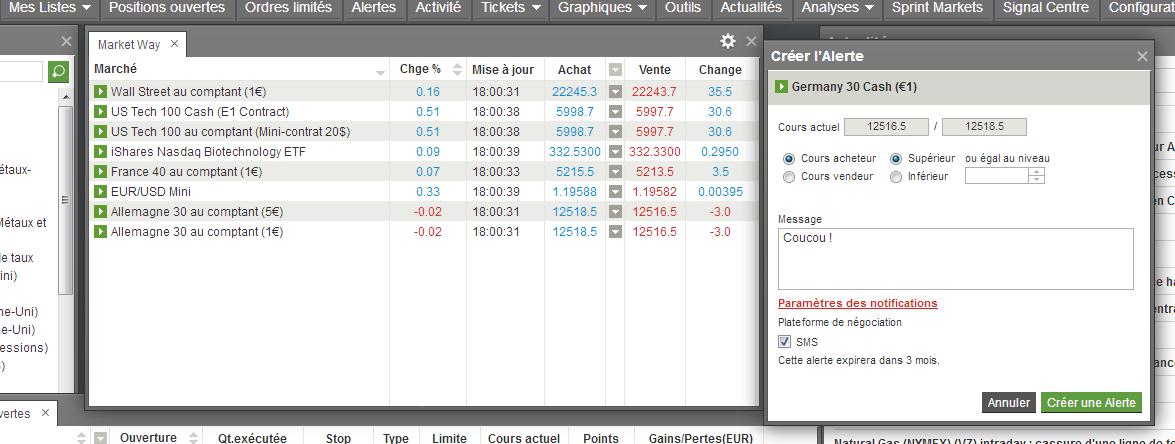1175x444 pixels.
Task: Click the green arrow icon next to EUR/USD Mini
Action: tap(100, 192)
